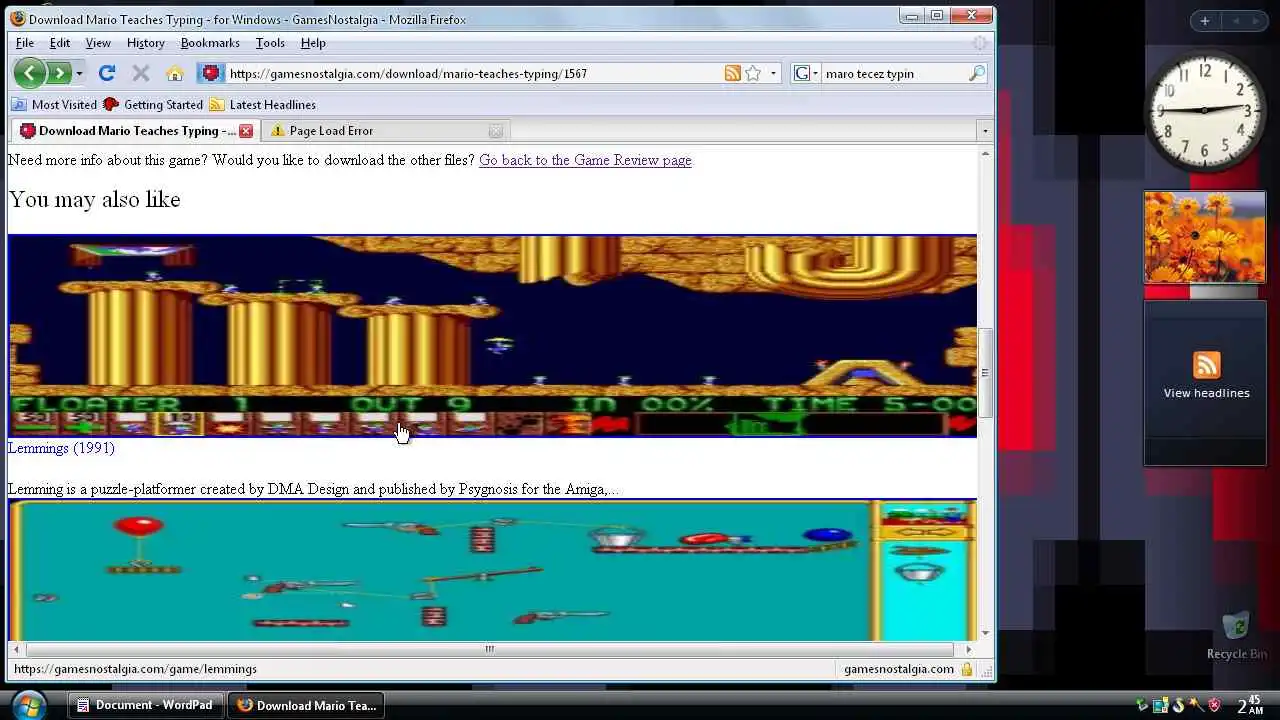Click the padlock security icon in status bar
1280x720 pixels.
coord(966,669)
